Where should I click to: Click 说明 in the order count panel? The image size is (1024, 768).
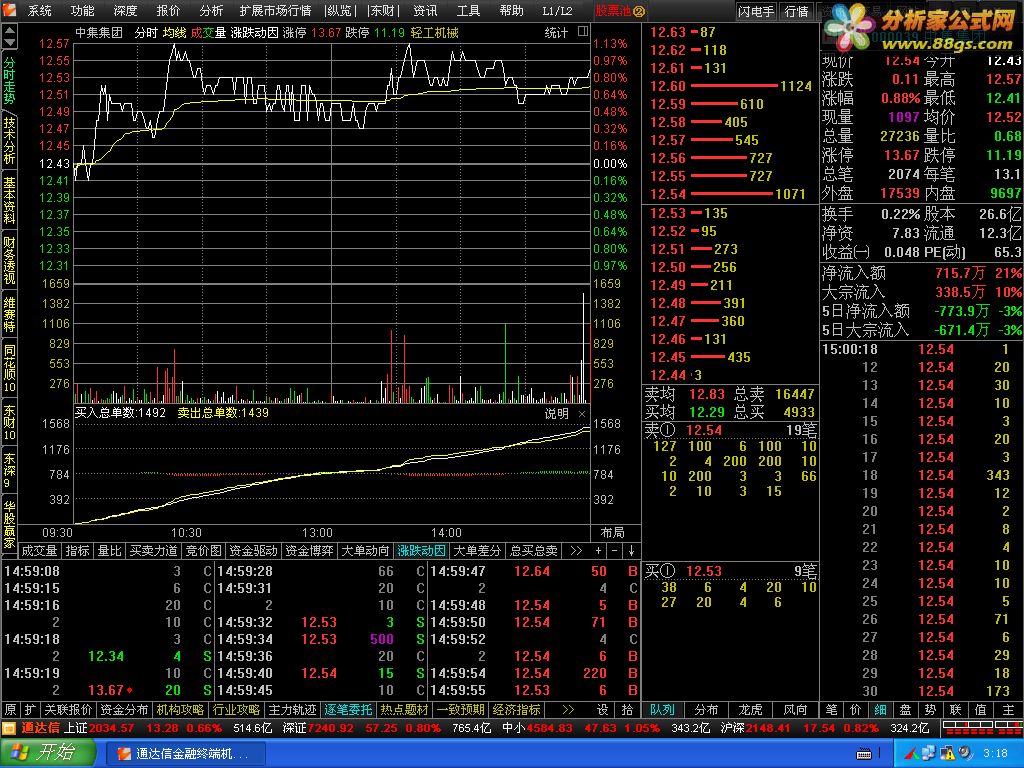point(556,413)
